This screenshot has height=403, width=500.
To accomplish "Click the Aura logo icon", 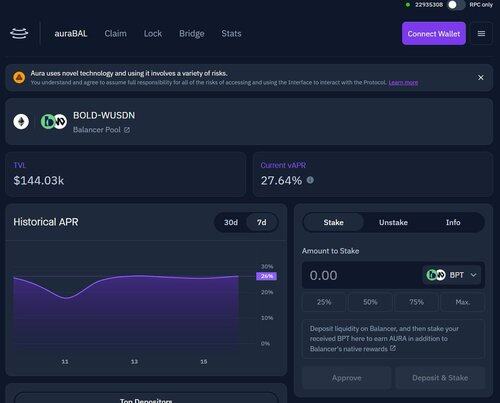I will click(x=19, y=33).
